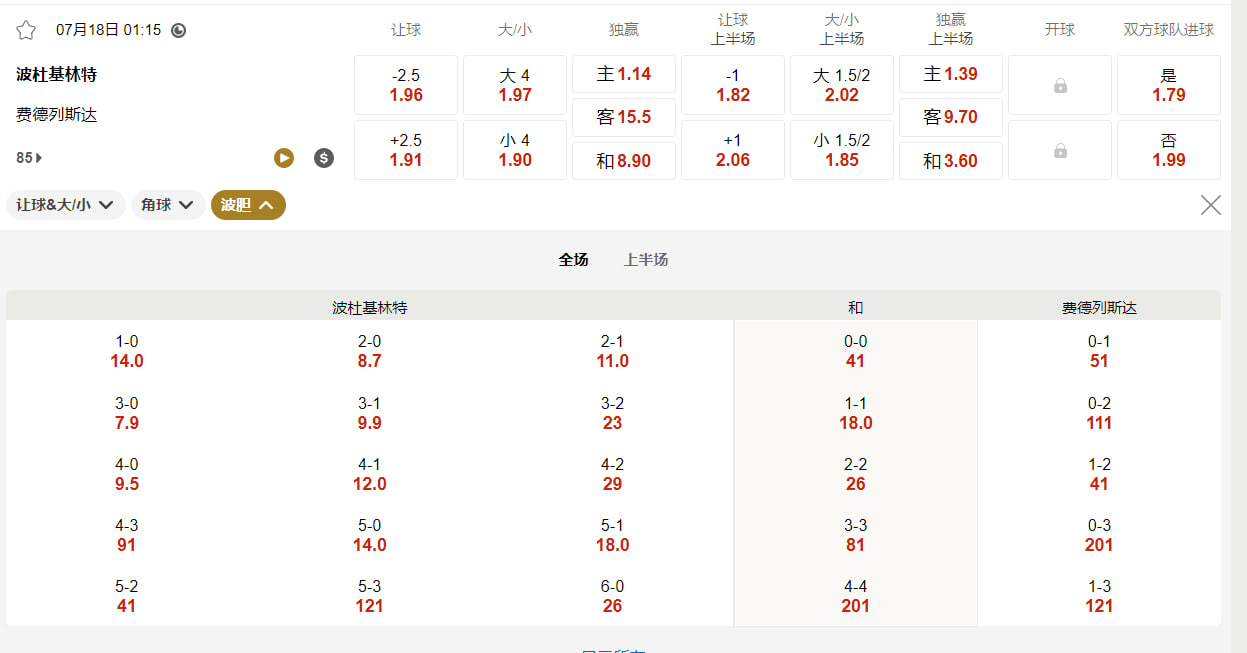Bet draw score 4-4 at 201

pos(855,596)
